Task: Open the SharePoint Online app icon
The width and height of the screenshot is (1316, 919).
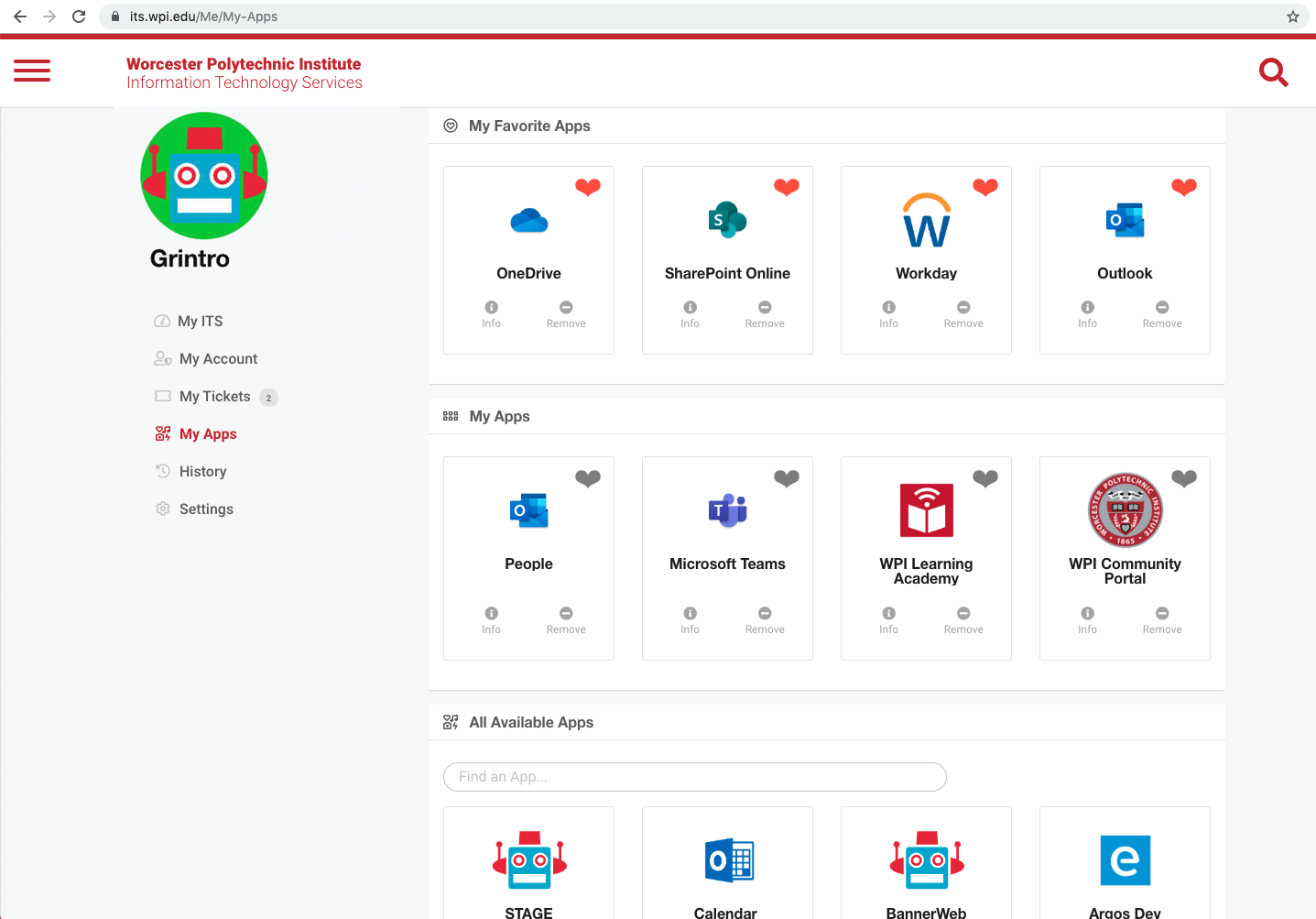Action: tap(728, 220)
